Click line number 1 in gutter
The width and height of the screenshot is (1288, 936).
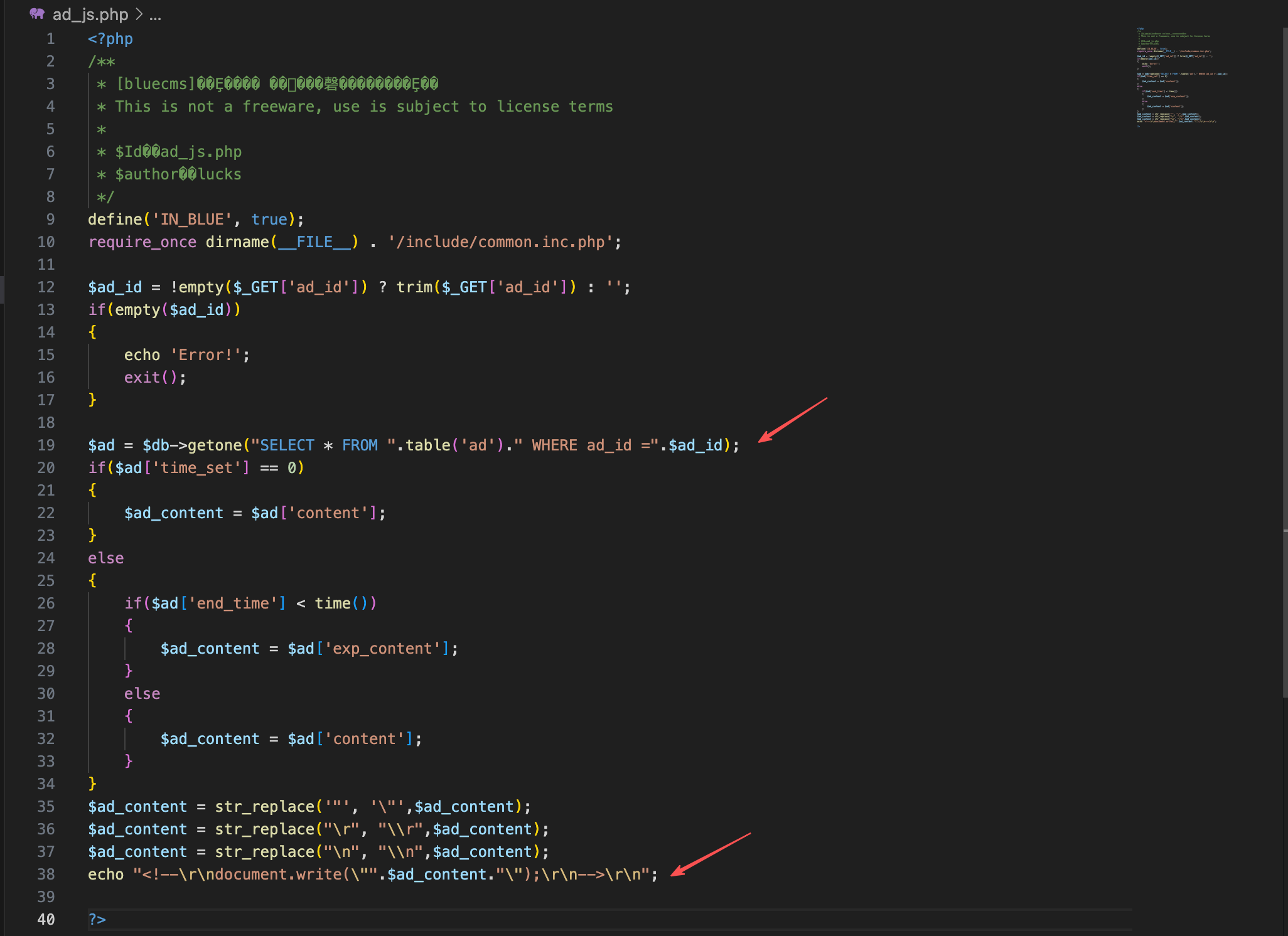(50, 39)
